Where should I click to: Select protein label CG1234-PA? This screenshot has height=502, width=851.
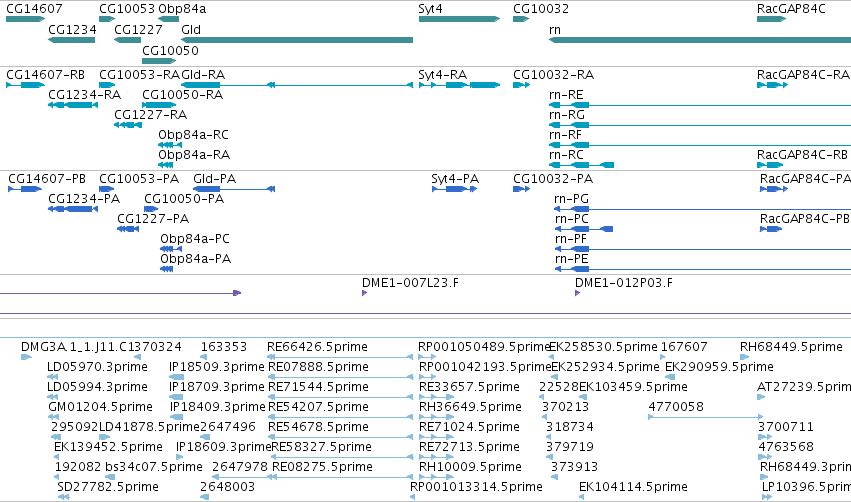(x=84, y=199)
